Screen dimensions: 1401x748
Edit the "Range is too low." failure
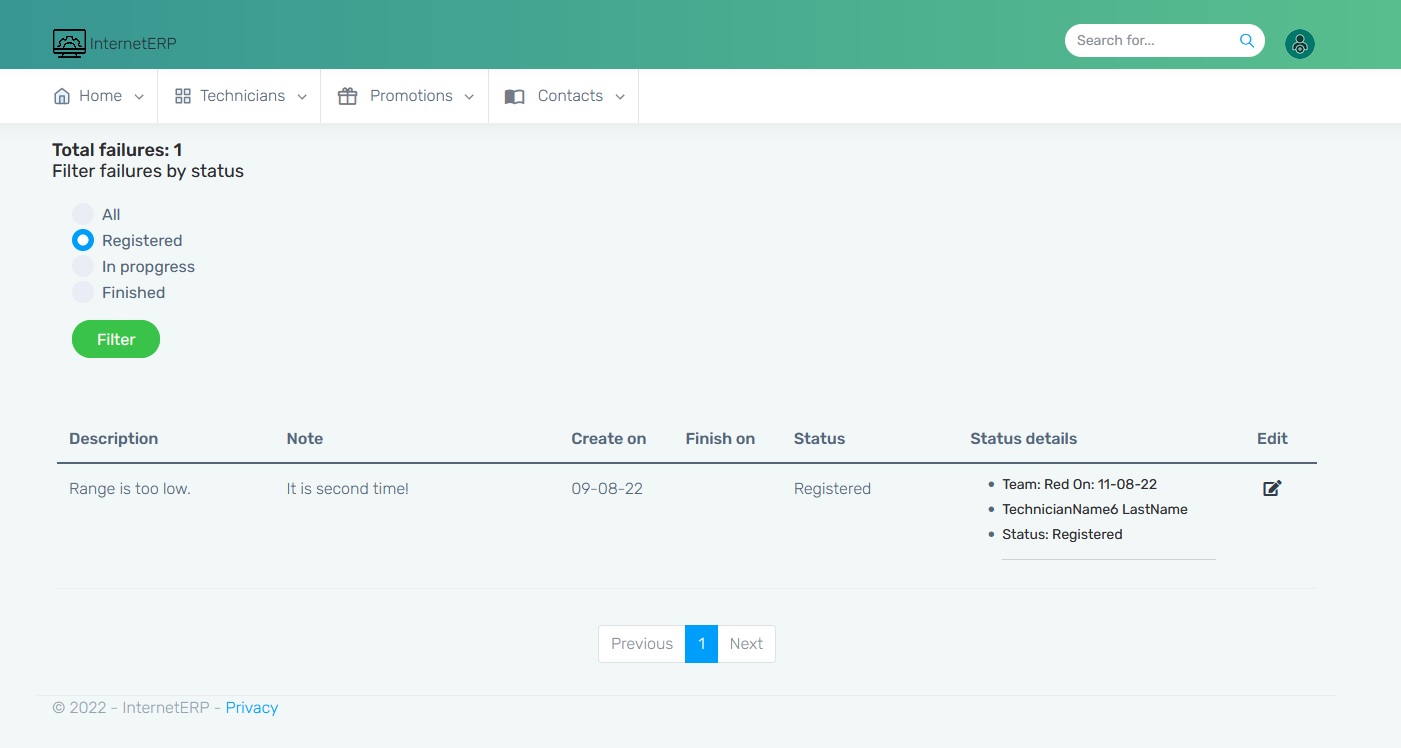1272,488
